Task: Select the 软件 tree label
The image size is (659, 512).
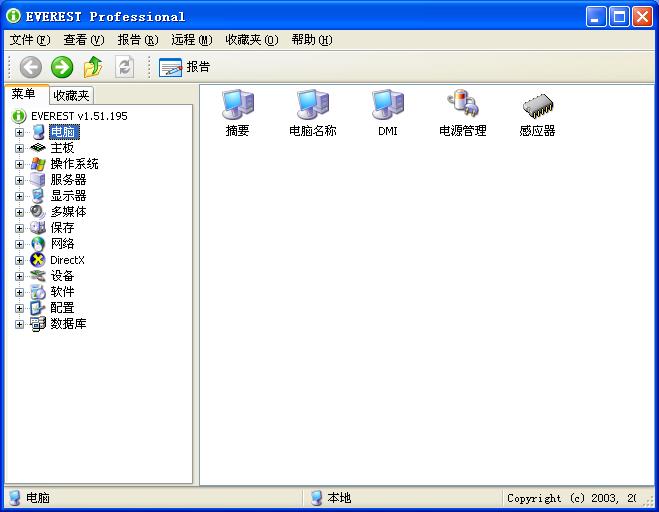Action: point(62,292)
